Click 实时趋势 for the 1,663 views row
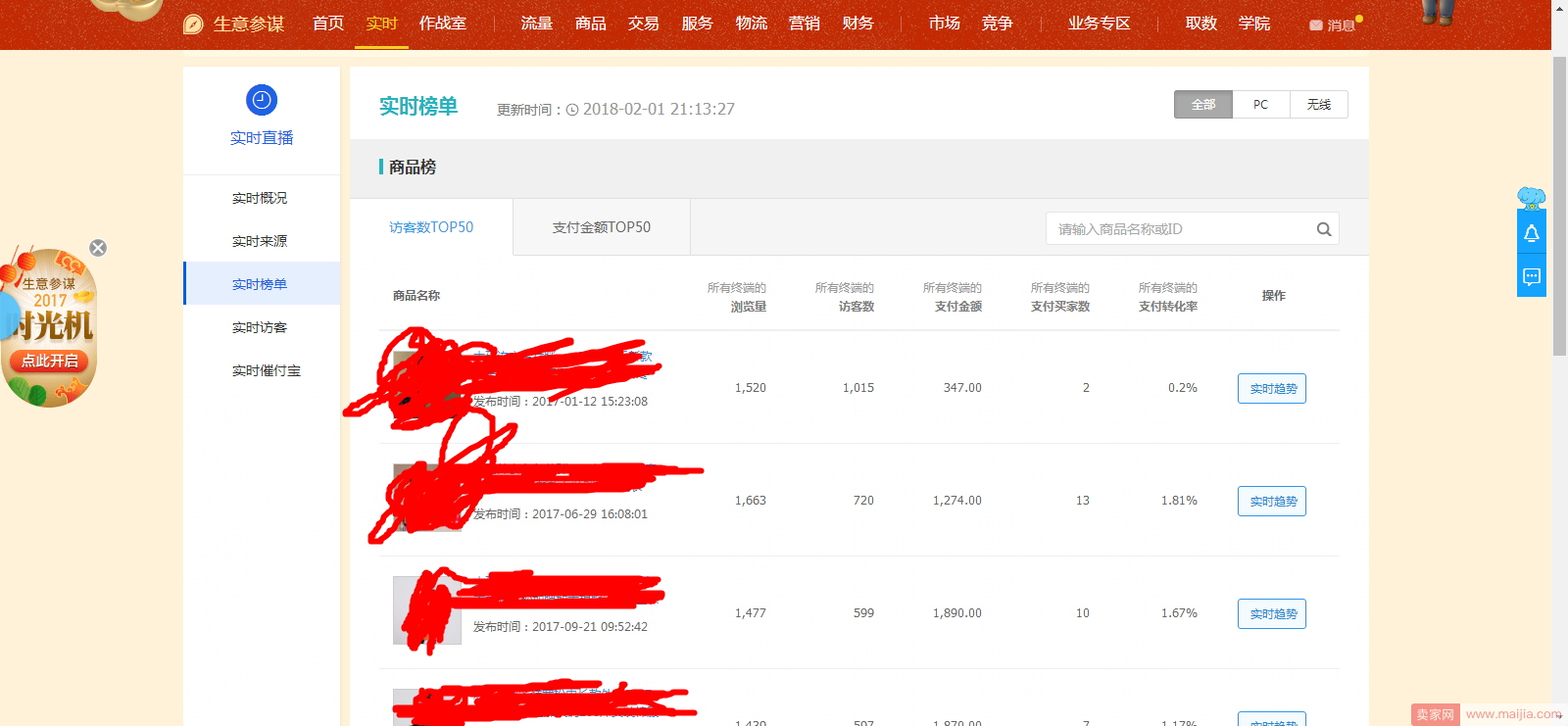The height and width of the screenshot is (726, 1568). (1272, 502)
